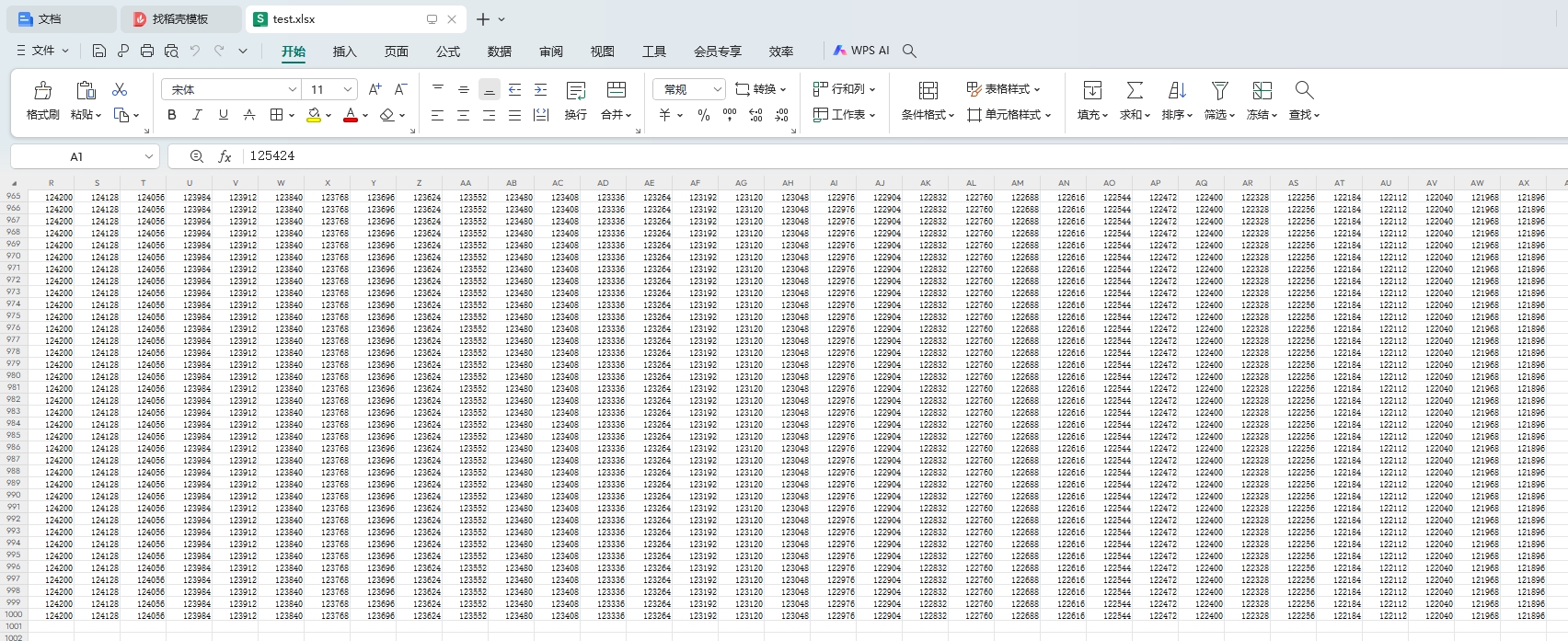
Task: Apply strikethrough formatting icon
Action: (248, 115)
